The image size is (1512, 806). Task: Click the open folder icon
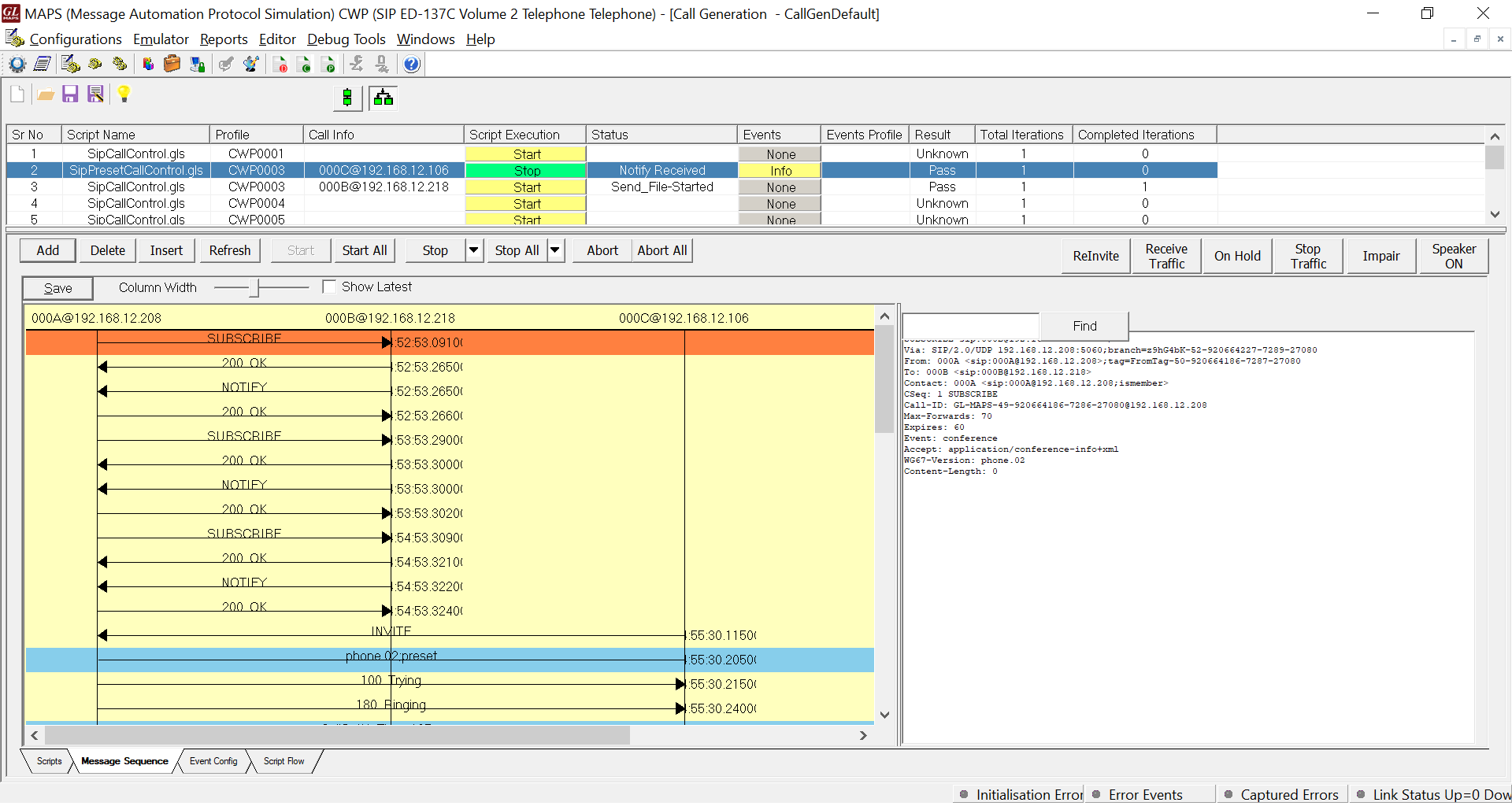[46, 94]
